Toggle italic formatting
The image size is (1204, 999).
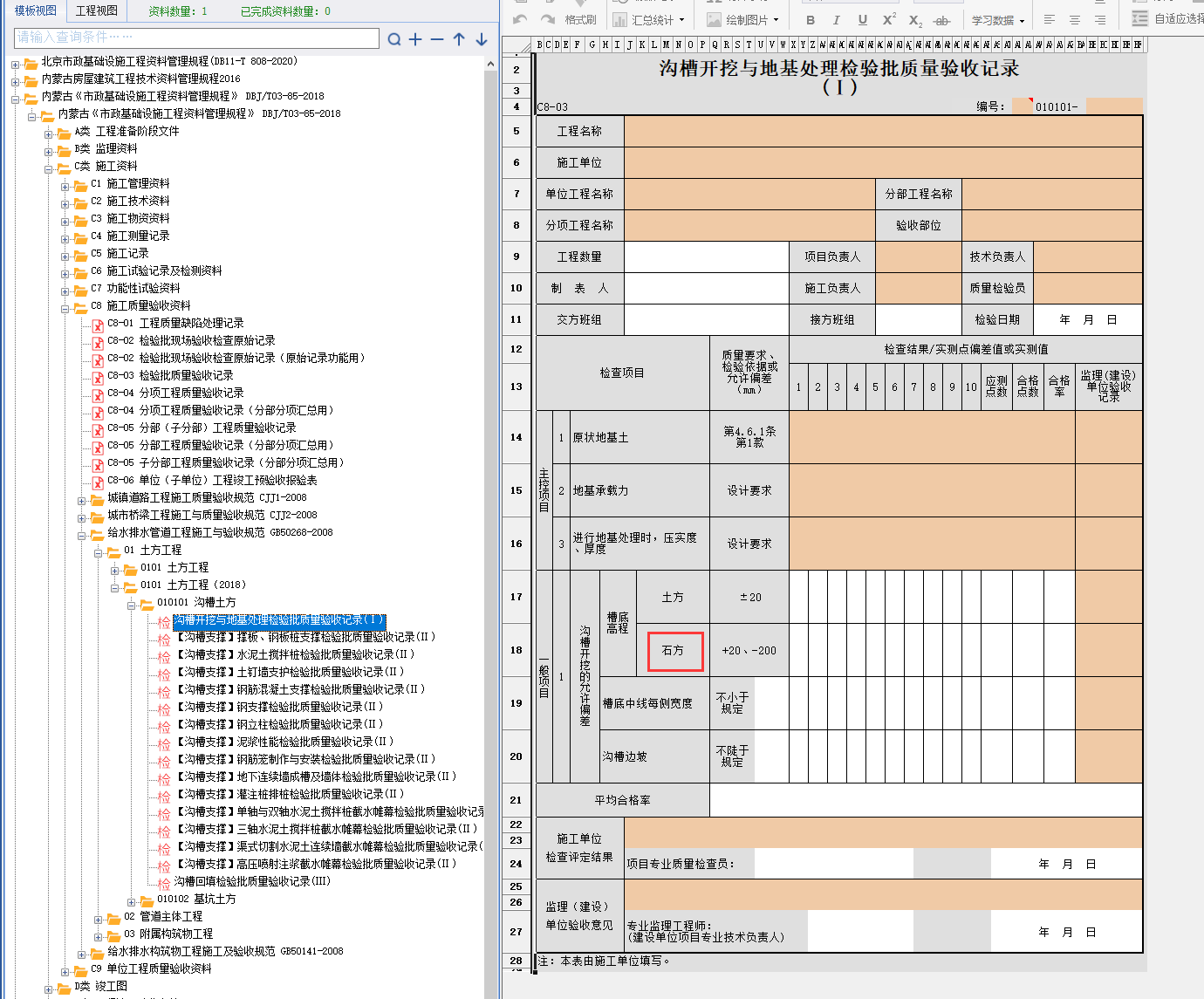(x=836, y=19)
